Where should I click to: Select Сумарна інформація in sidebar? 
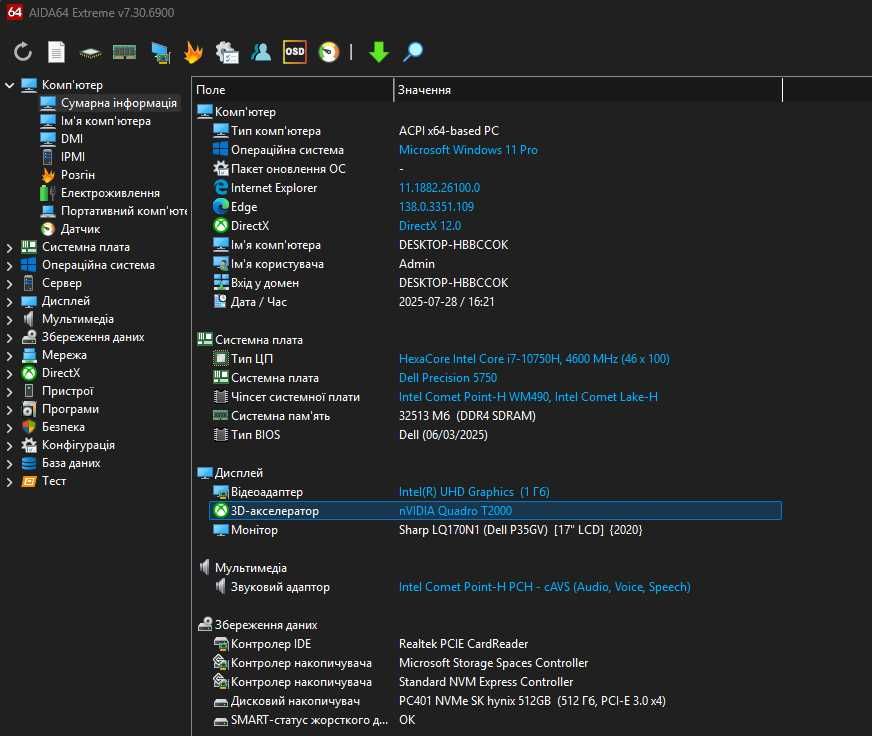click(x=110, y=103)
